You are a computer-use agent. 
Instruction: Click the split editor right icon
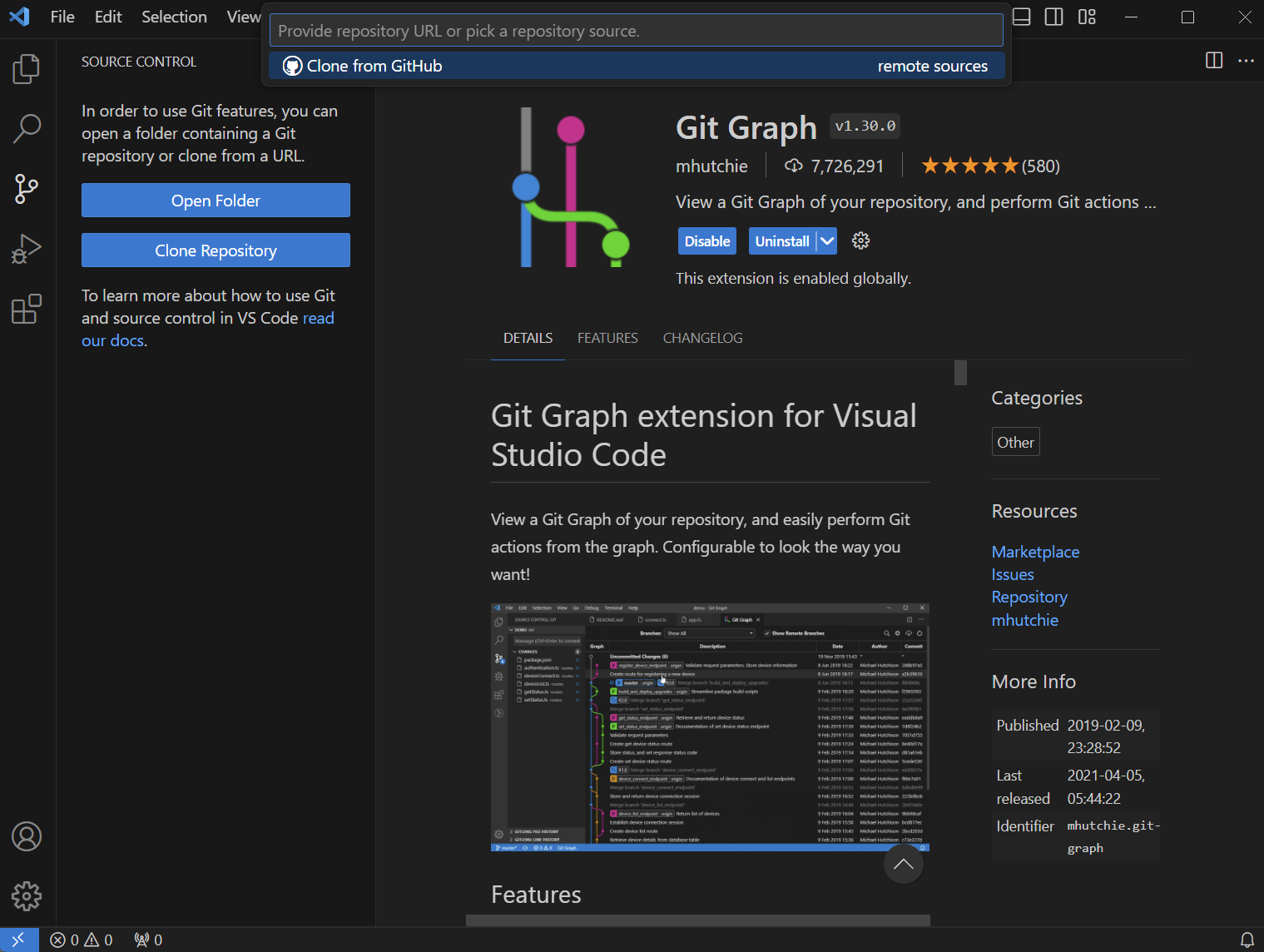(1214, 61)
